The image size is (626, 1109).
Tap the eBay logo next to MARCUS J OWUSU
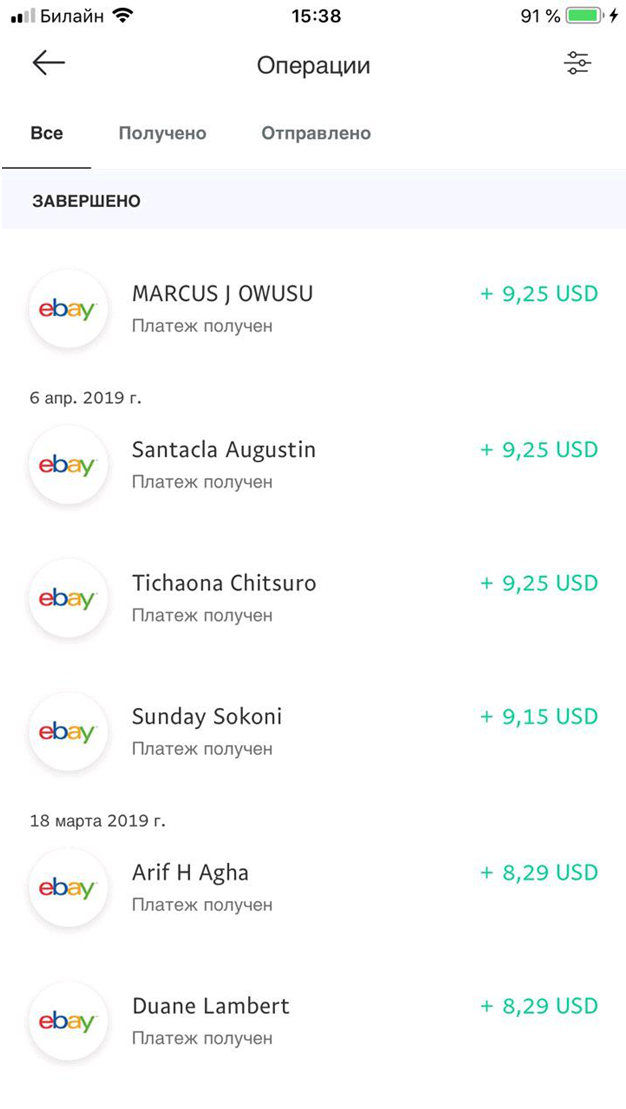point(68,308)
